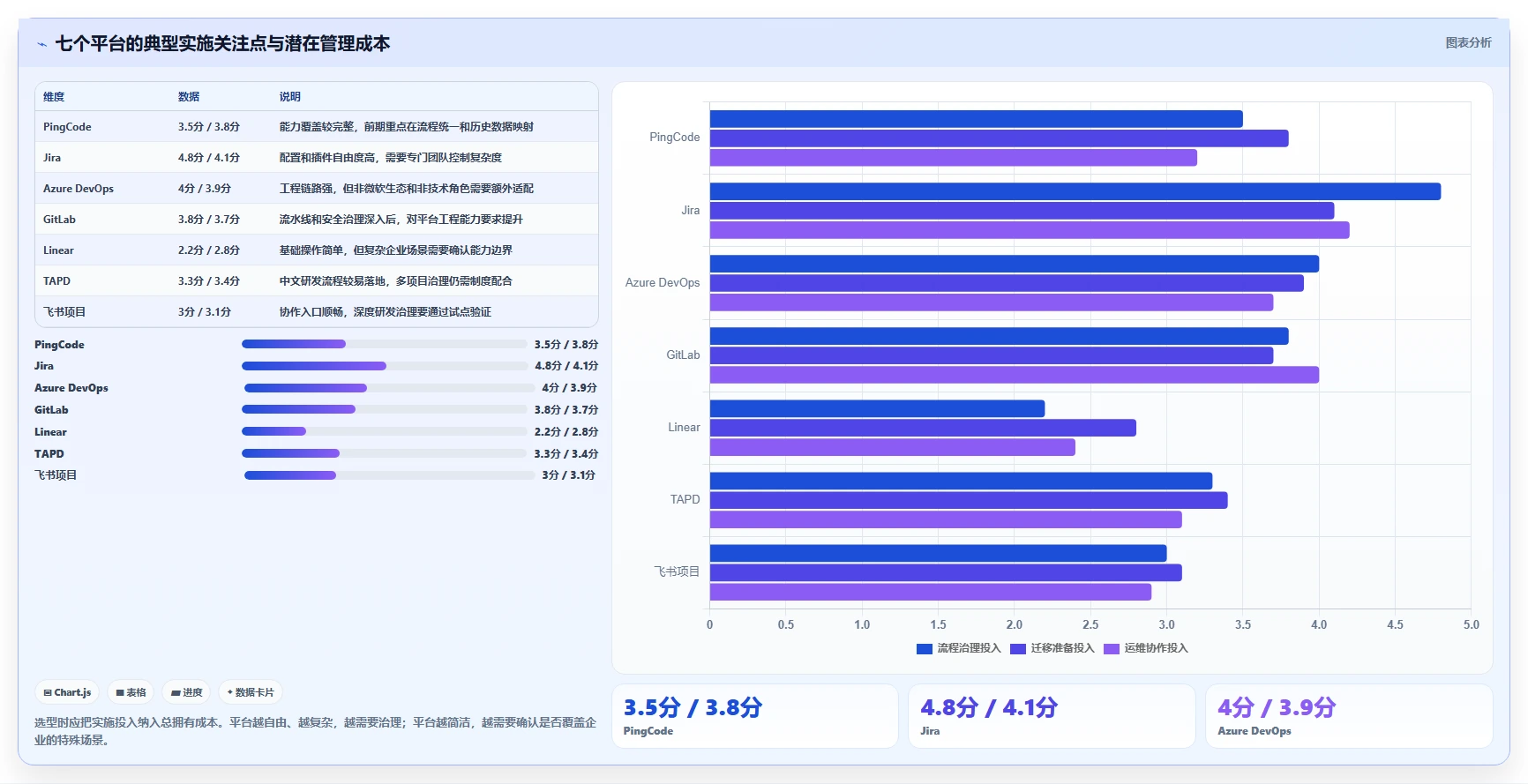Select the Chart.js chip
This screenshot has width=1528, height=784.
coord(68,692)
